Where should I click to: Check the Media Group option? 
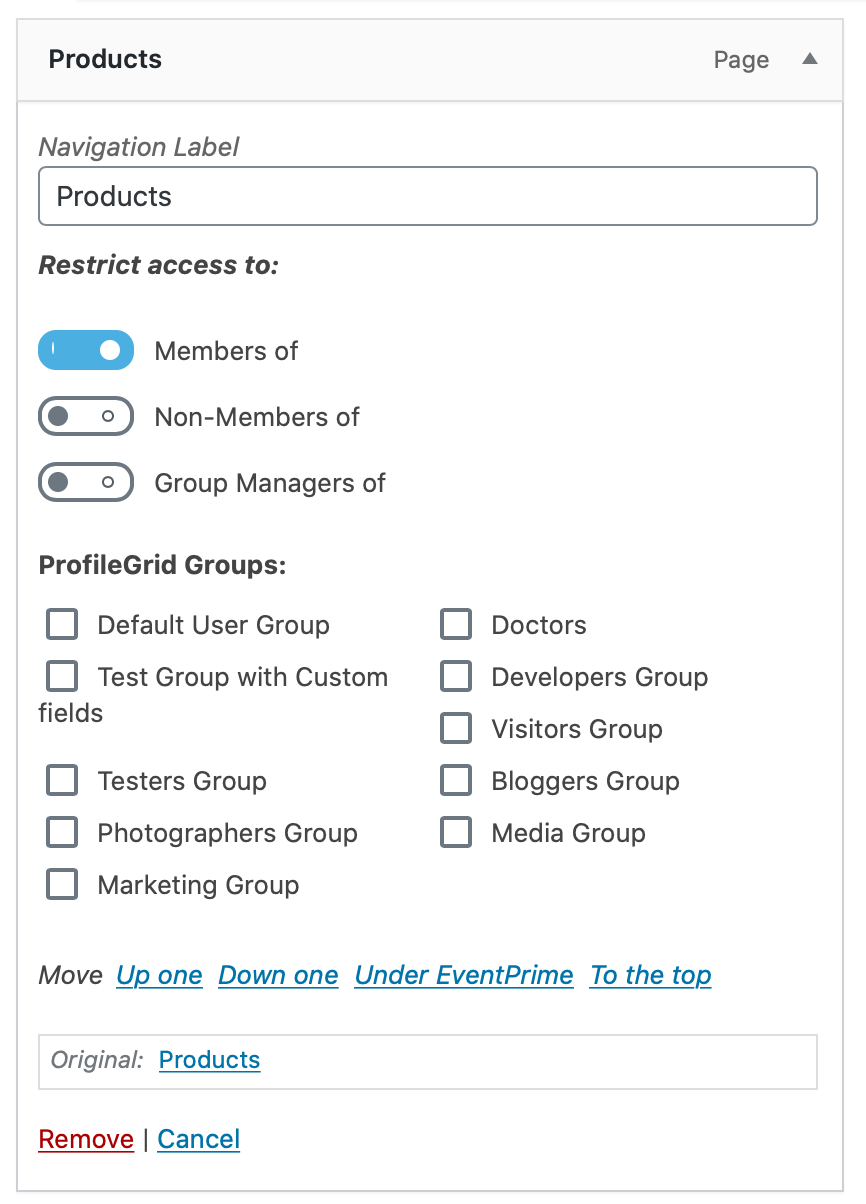point(456,832)
